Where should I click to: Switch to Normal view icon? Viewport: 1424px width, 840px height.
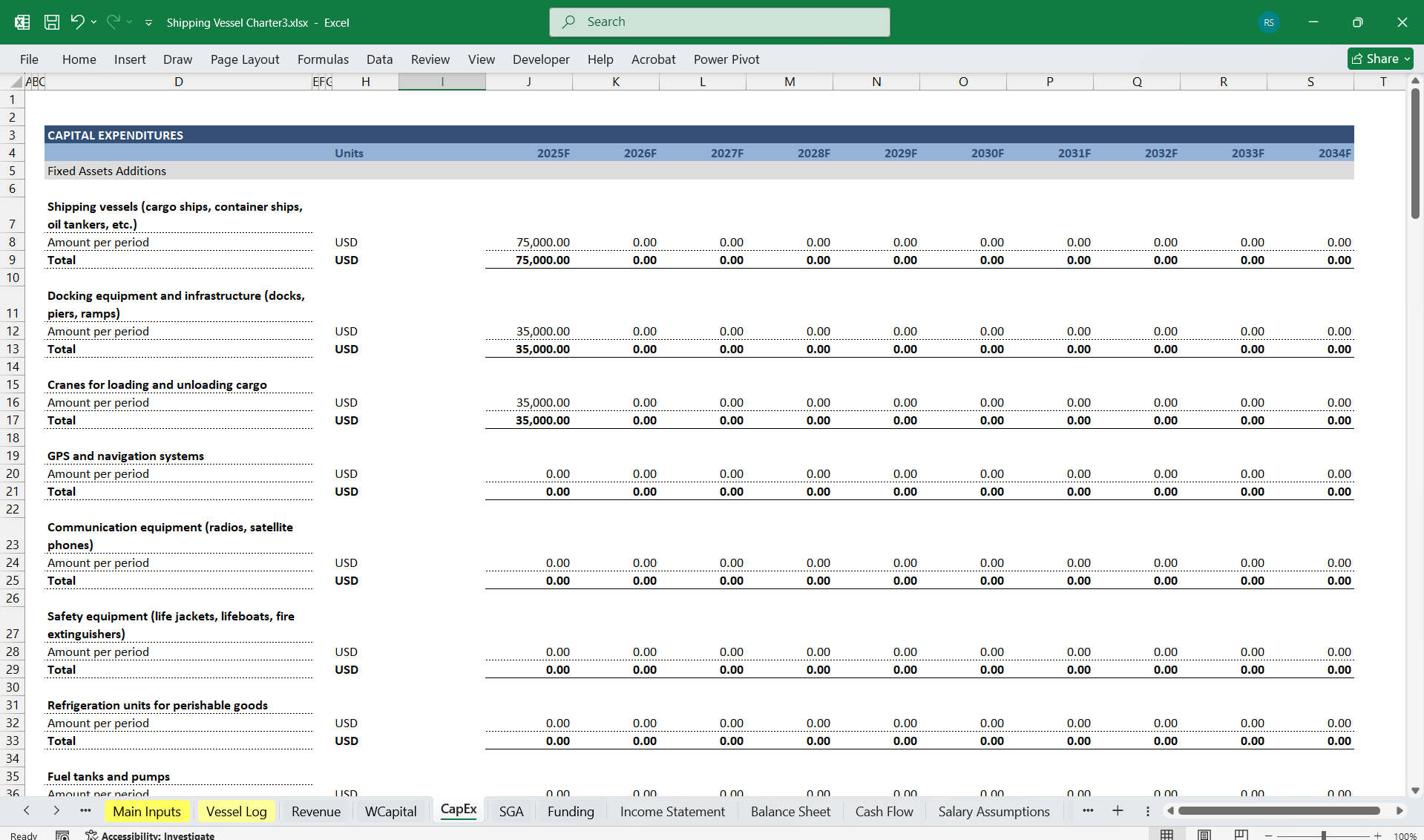coord(1167,835)
